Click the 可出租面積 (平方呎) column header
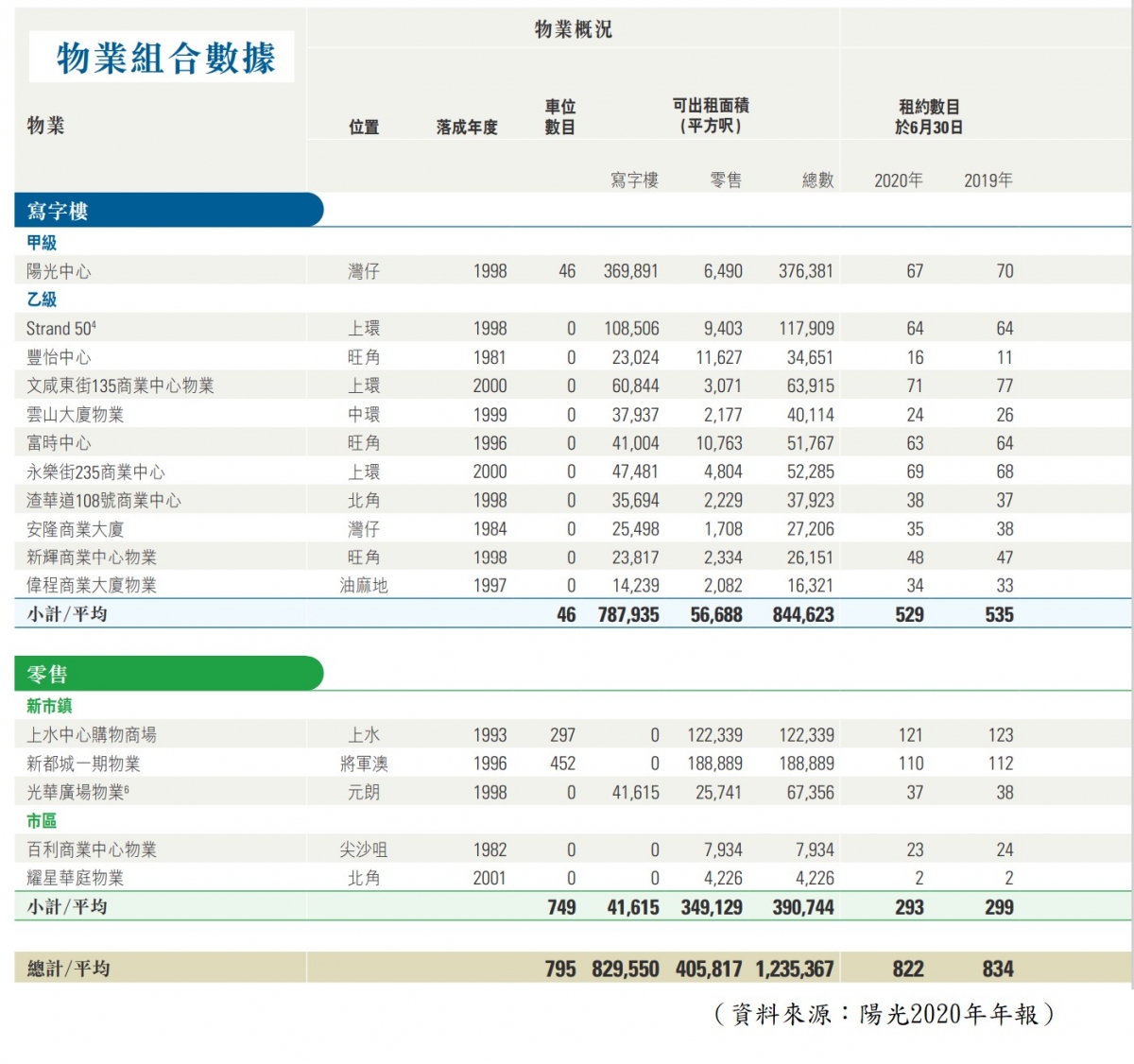 click(711, 115)
